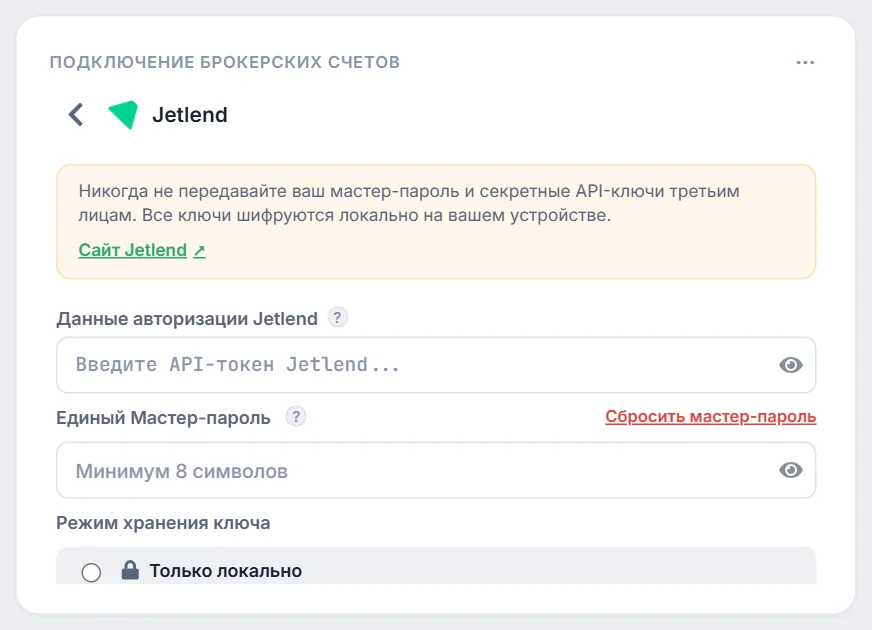Click the Jetlend title text
The width and height of the screenshot is (872, 630).
point(190,115)
